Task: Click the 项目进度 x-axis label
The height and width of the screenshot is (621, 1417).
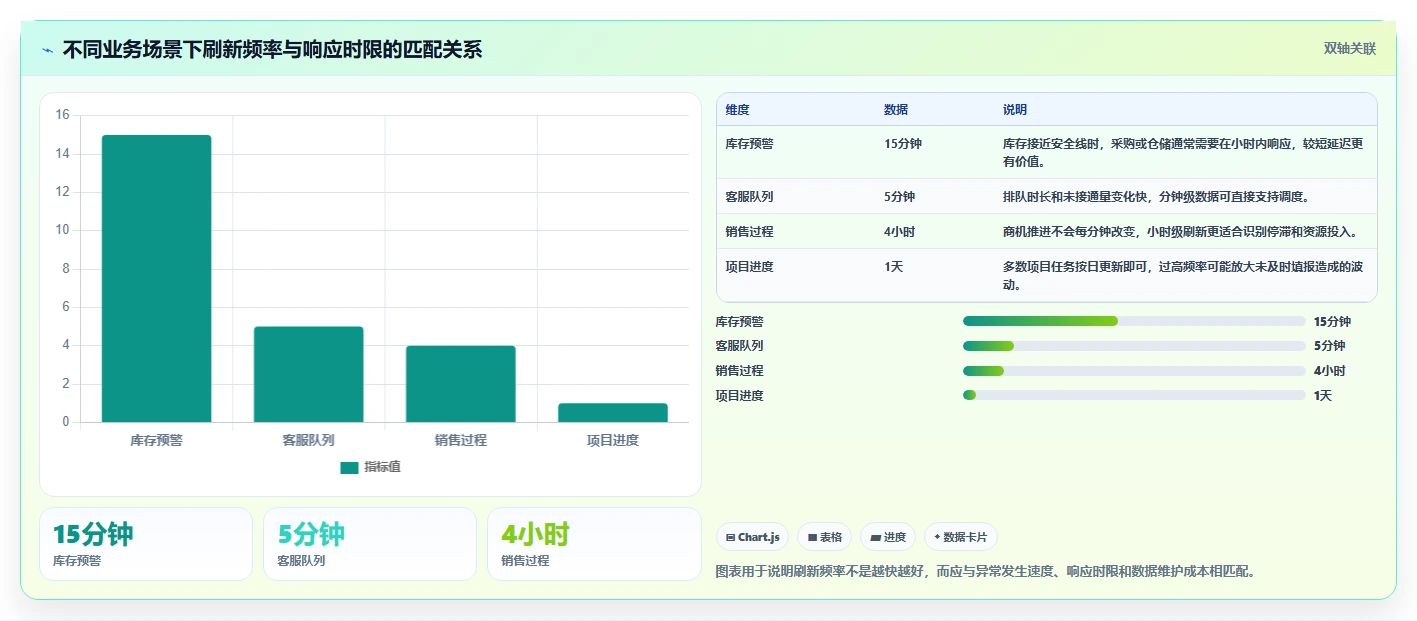Action: click(612, 440)
